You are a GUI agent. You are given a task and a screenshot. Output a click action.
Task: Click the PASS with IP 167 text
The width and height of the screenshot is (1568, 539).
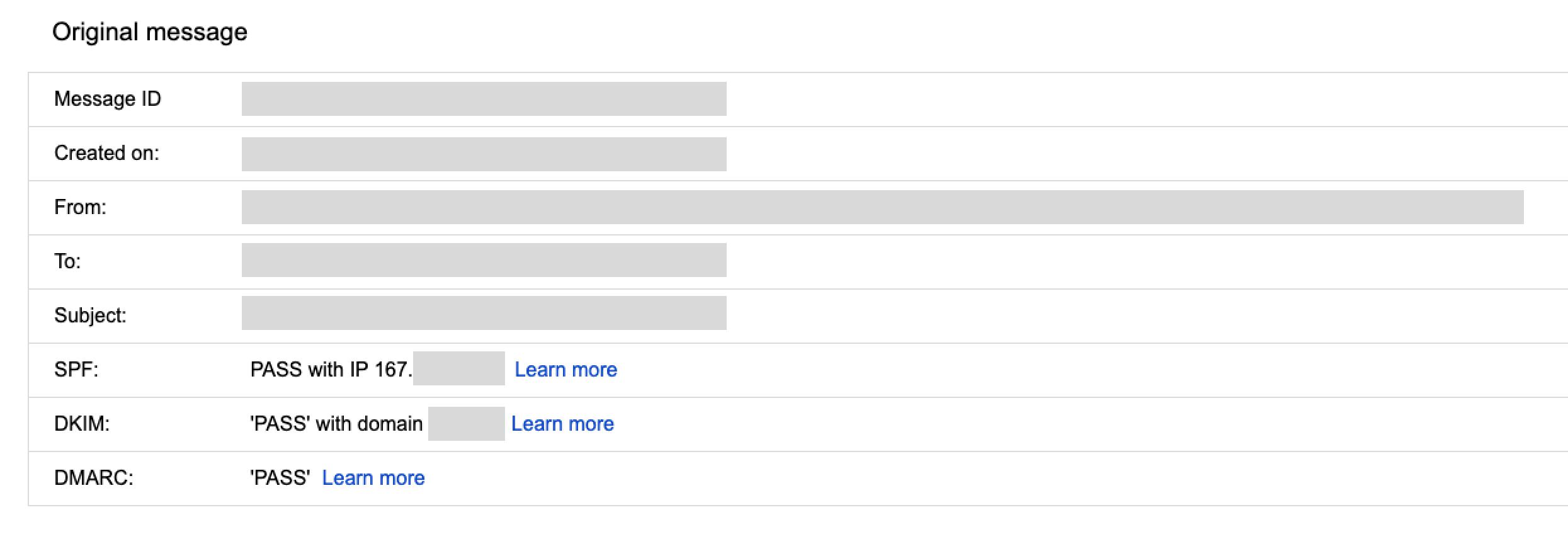pos(331,370)
